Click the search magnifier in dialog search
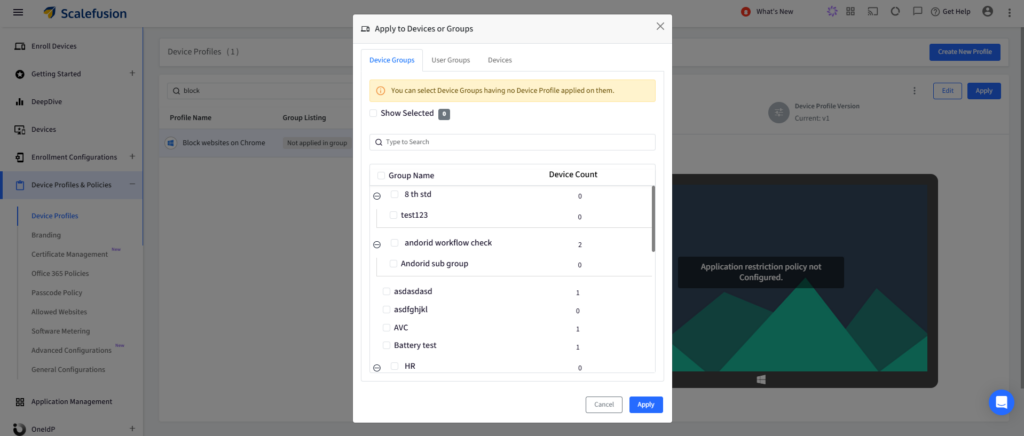This screenshot has width=1024, height=436. 379,142
